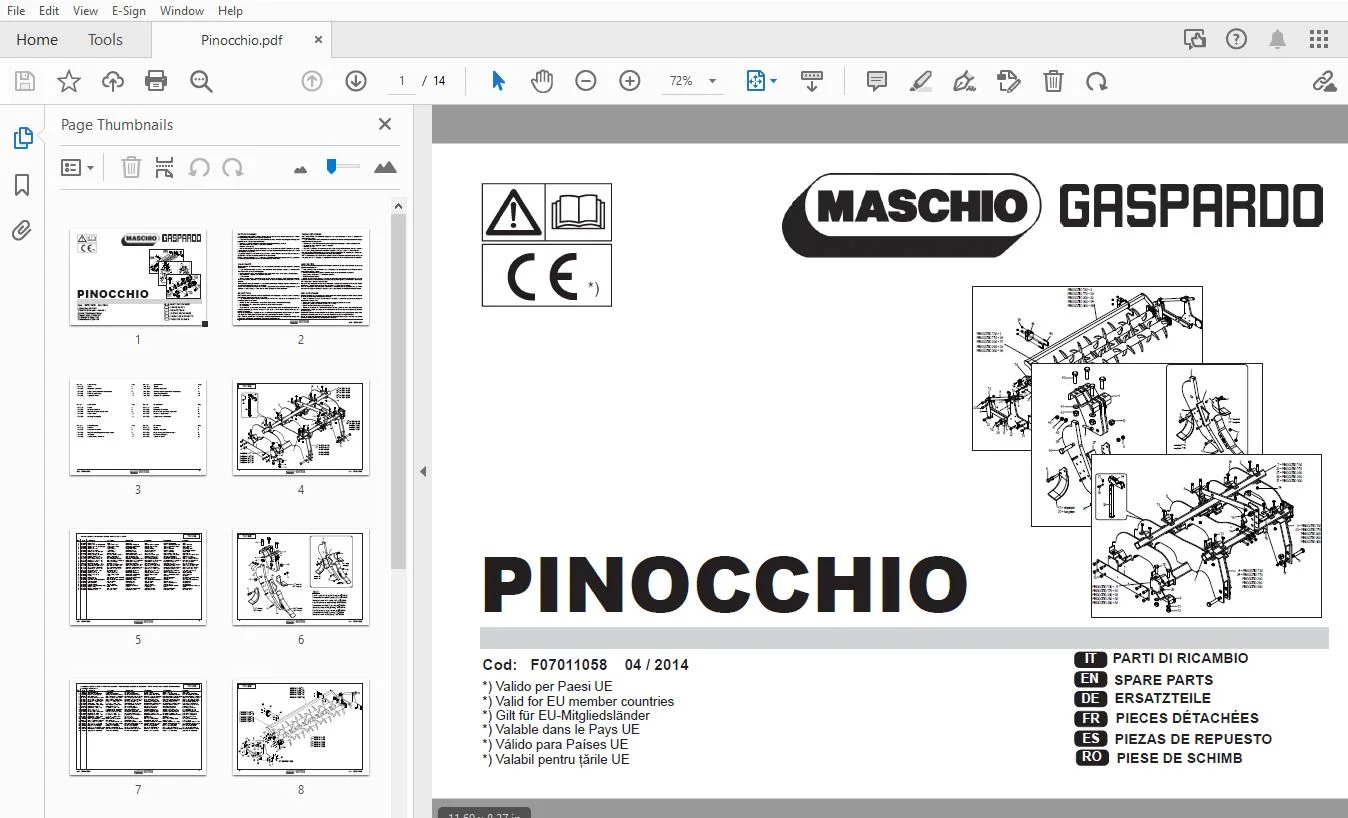The width and height of the screenshot is (1348, 818).
Task: Collapse the left pane with the divider arrow
Action: 423,471
